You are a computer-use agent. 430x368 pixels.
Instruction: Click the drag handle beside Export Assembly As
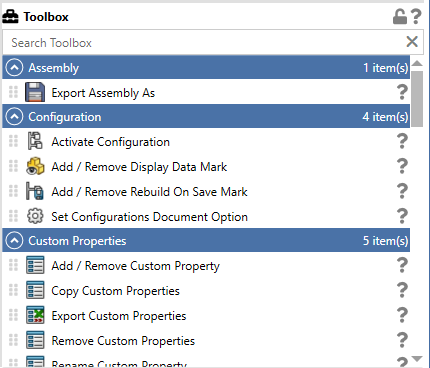pyautogui.click(x=13, y=92)
